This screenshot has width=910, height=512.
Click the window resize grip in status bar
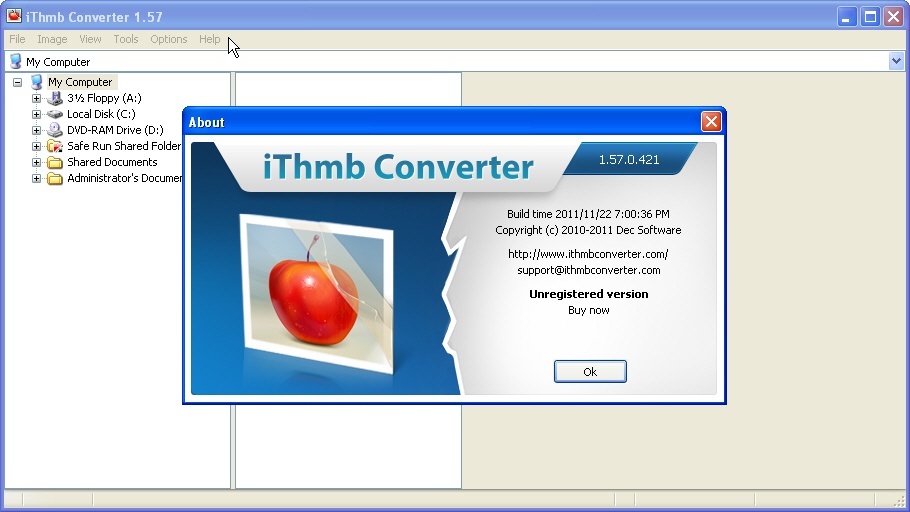[x=900, y=502]
